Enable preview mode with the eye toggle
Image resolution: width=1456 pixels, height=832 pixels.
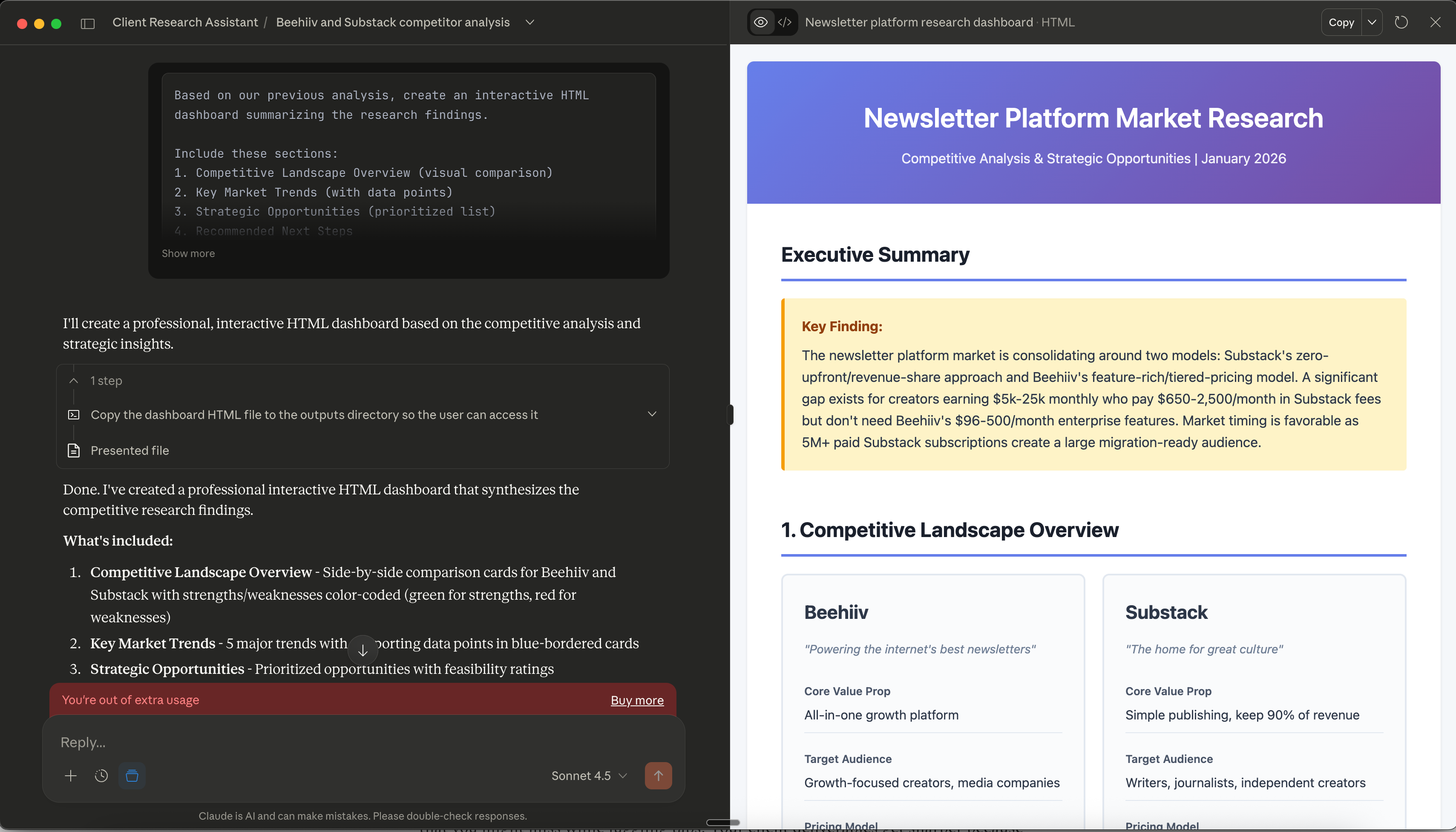(x=760, y=22)
